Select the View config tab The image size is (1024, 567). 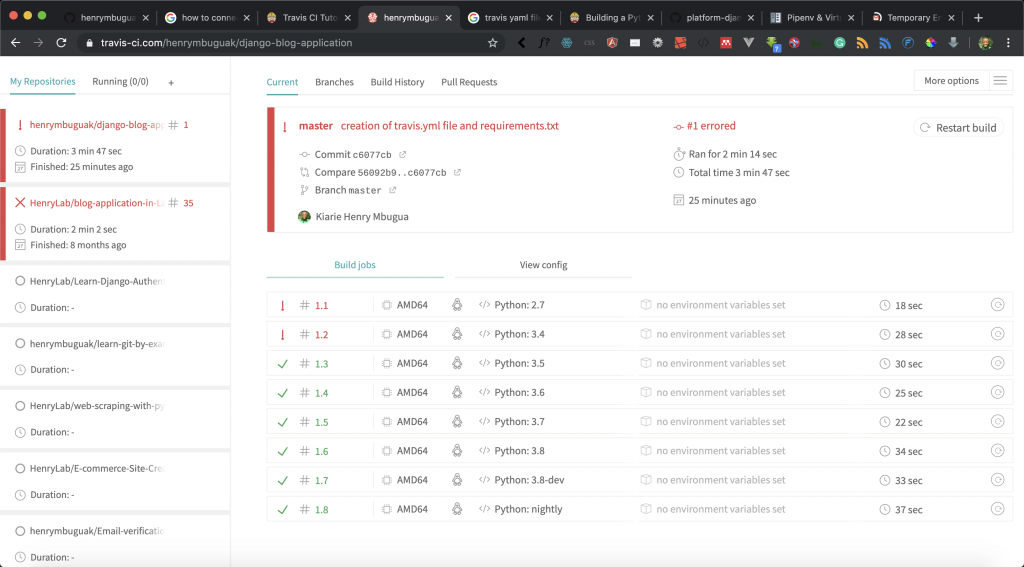(543, 265)
